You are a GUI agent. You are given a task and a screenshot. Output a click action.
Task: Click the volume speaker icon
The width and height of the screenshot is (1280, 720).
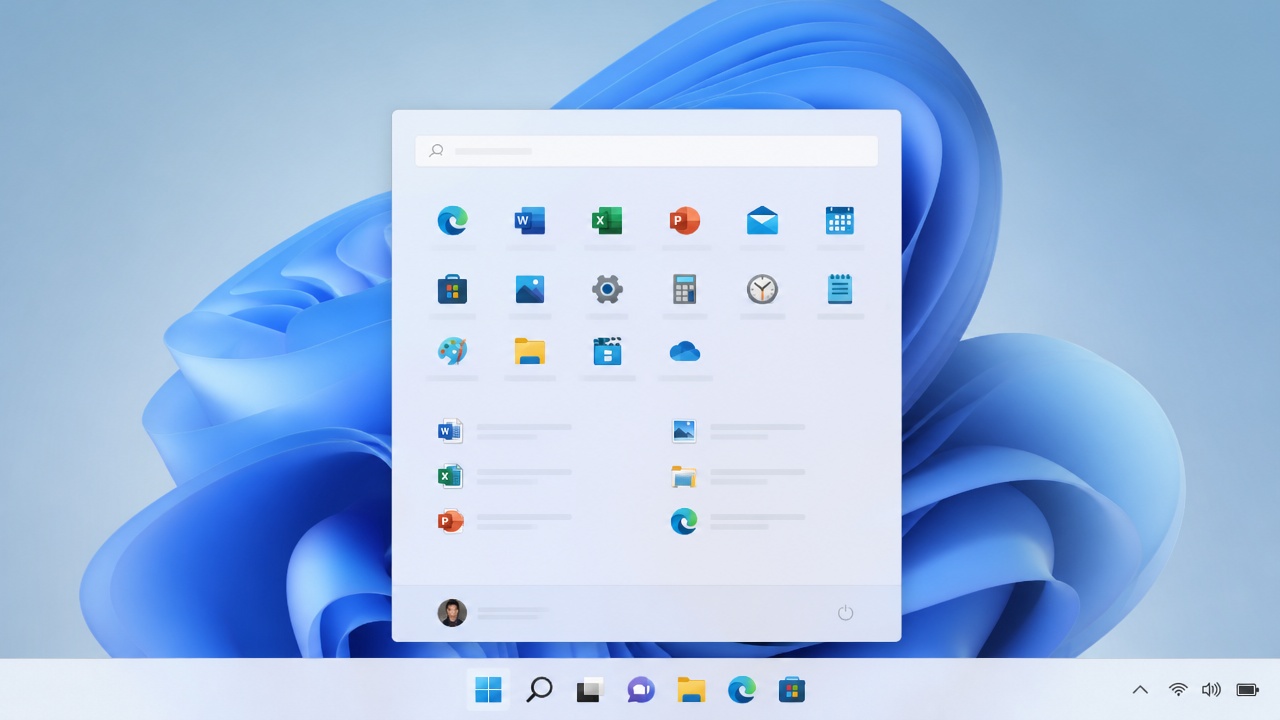(x=1211, y=689)
